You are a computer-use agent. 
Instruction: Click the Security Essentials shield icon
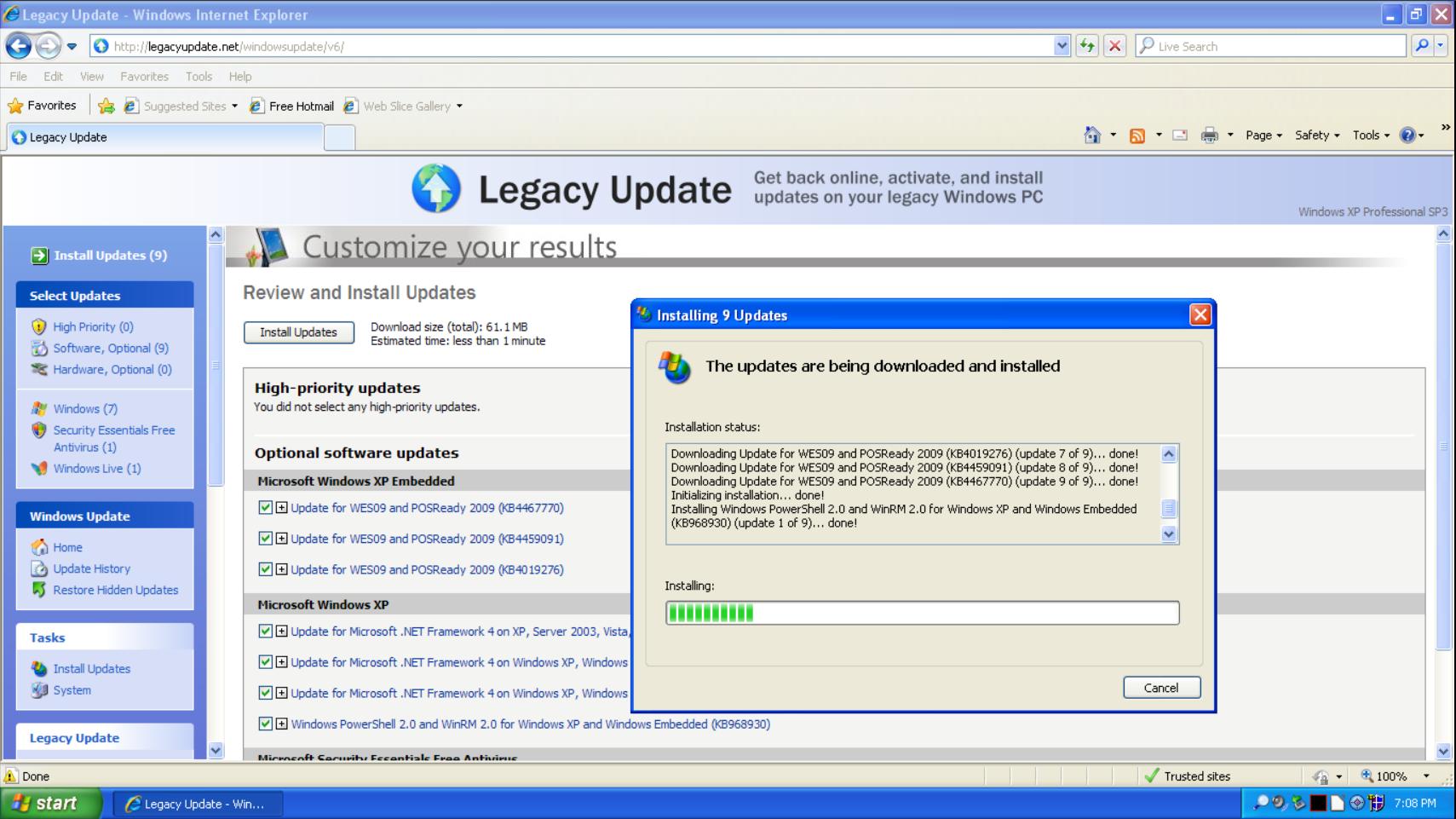tap(38, 430)
